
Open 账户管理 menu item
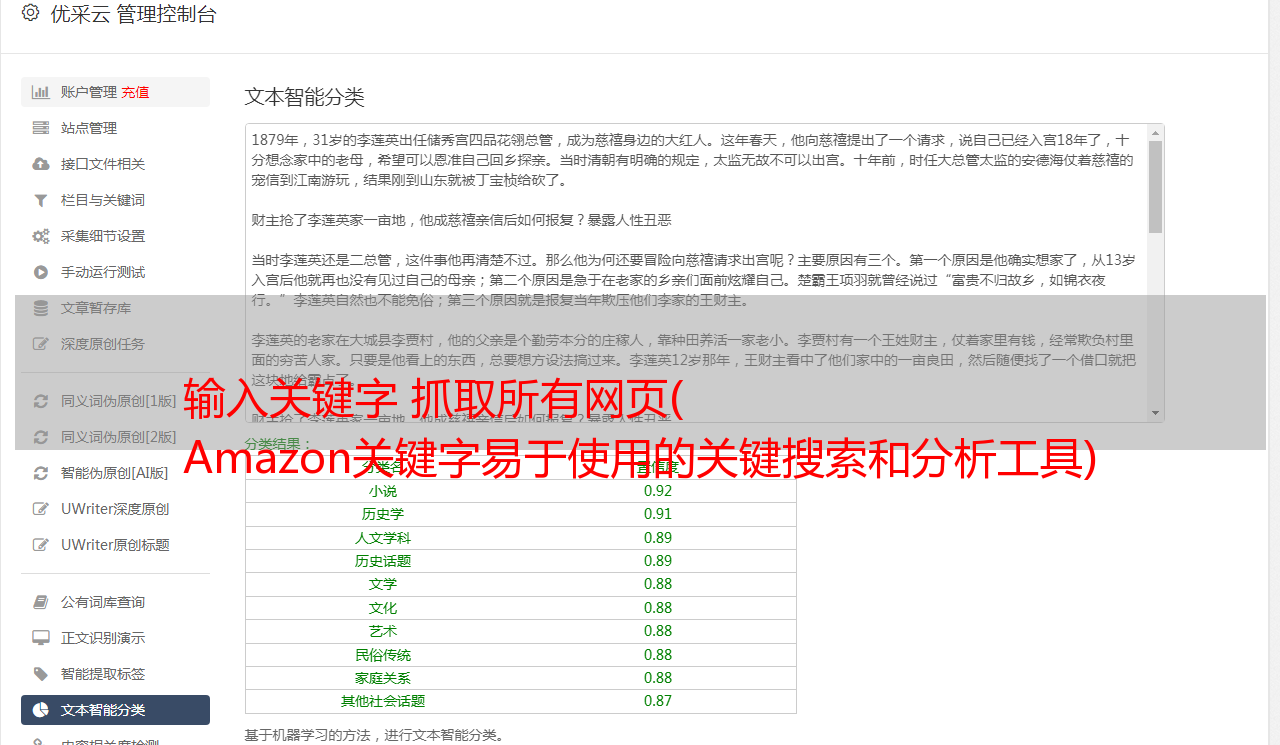pos(115,92)
